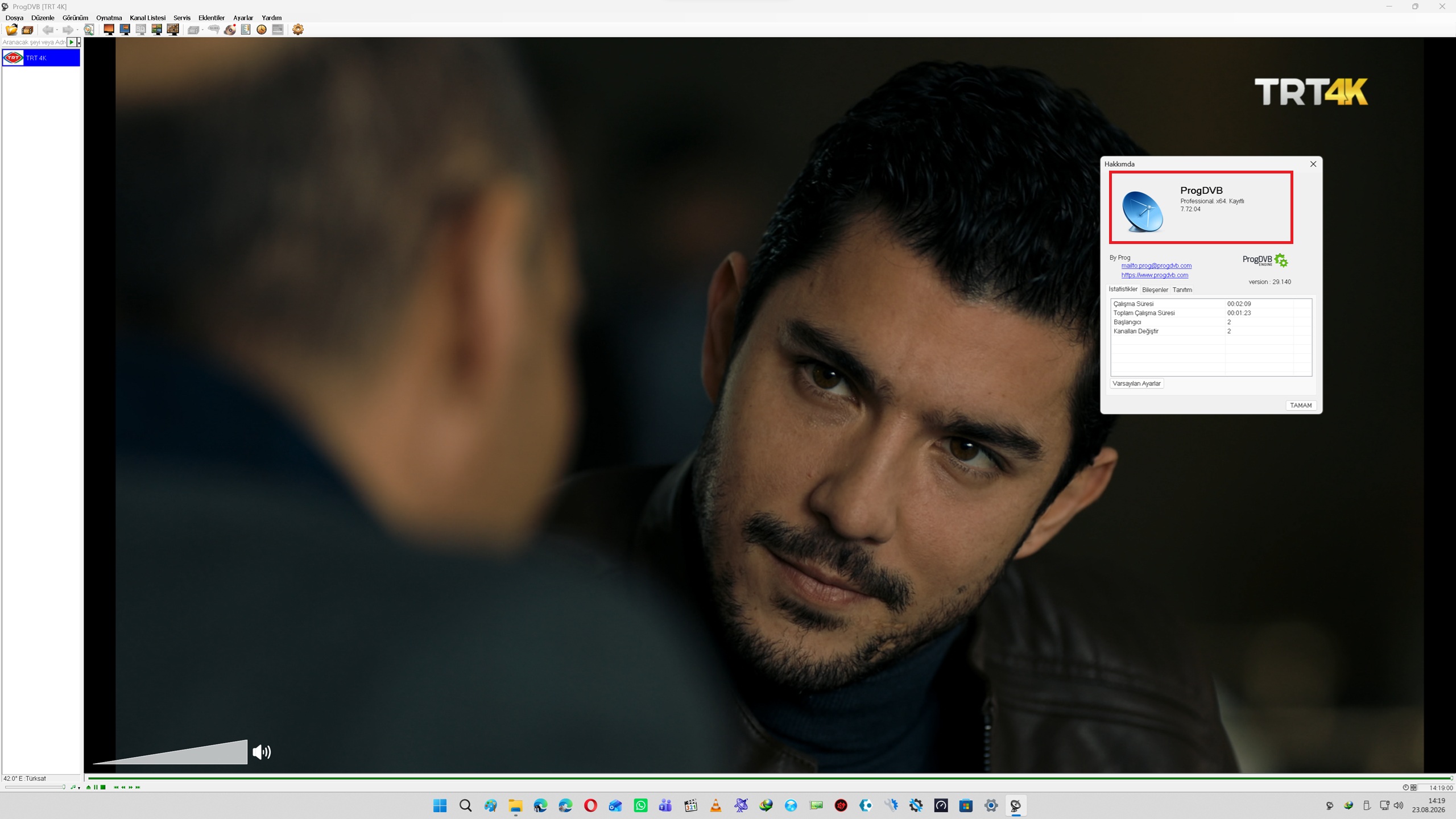Select the TRT 4K channel in list
The width and height of the screenshot is (1456, 819).
[x=41, y=58]
